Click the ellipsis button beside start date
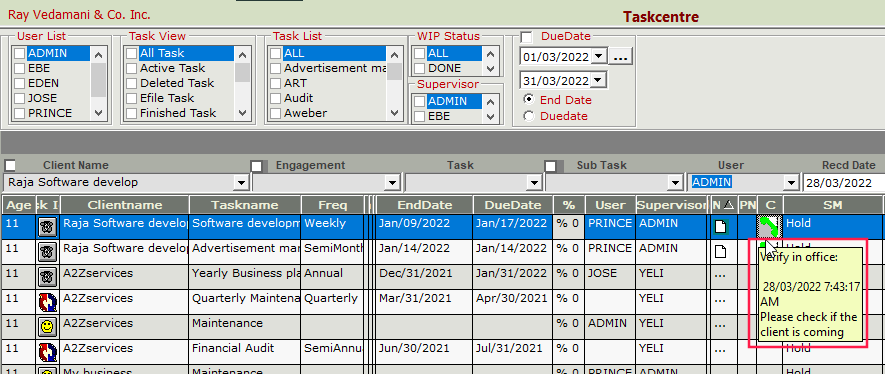885x374 pixels. click(620, 57)
